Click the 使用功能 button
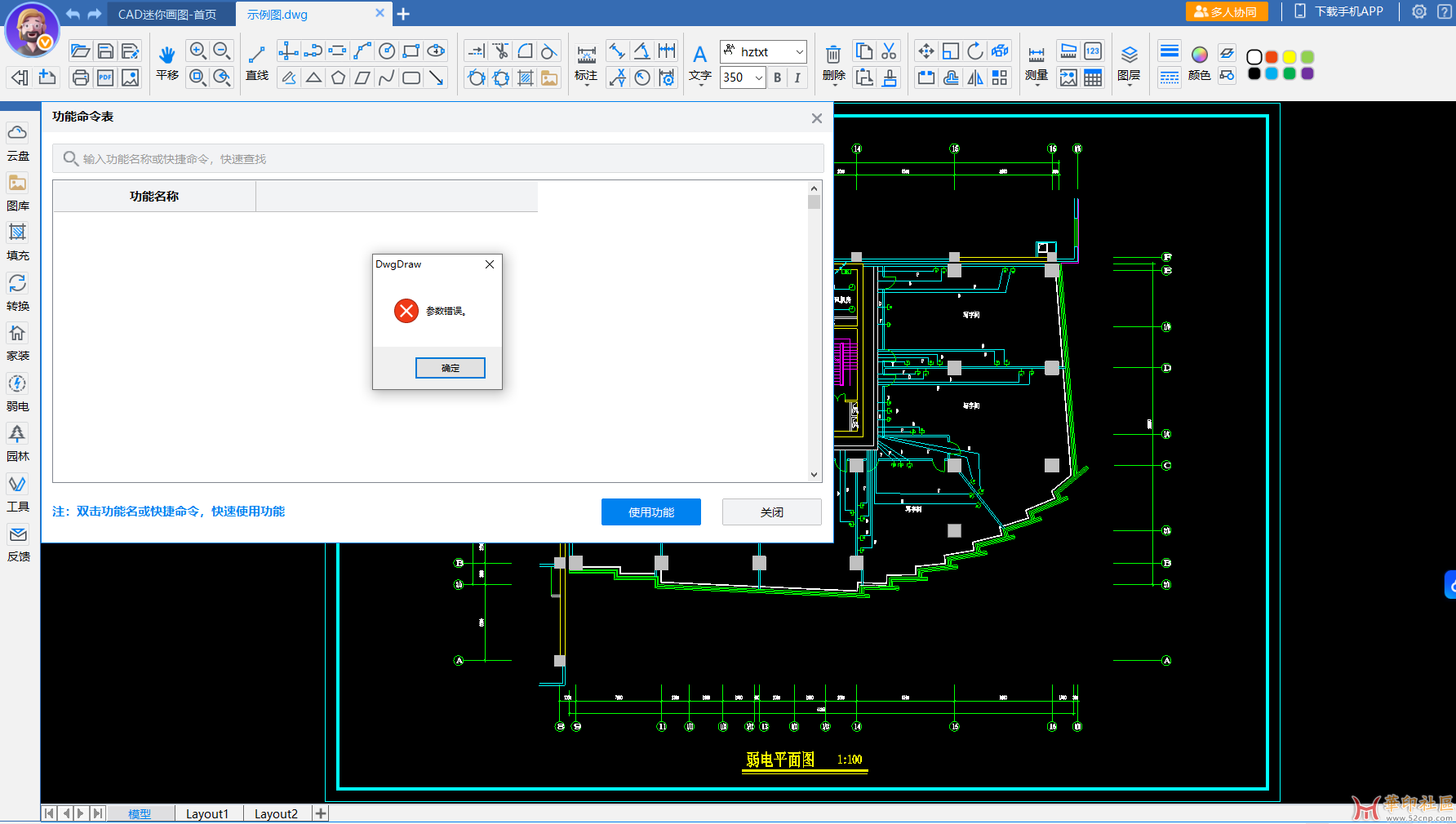Screen dimensions: 1456x824 651,512
